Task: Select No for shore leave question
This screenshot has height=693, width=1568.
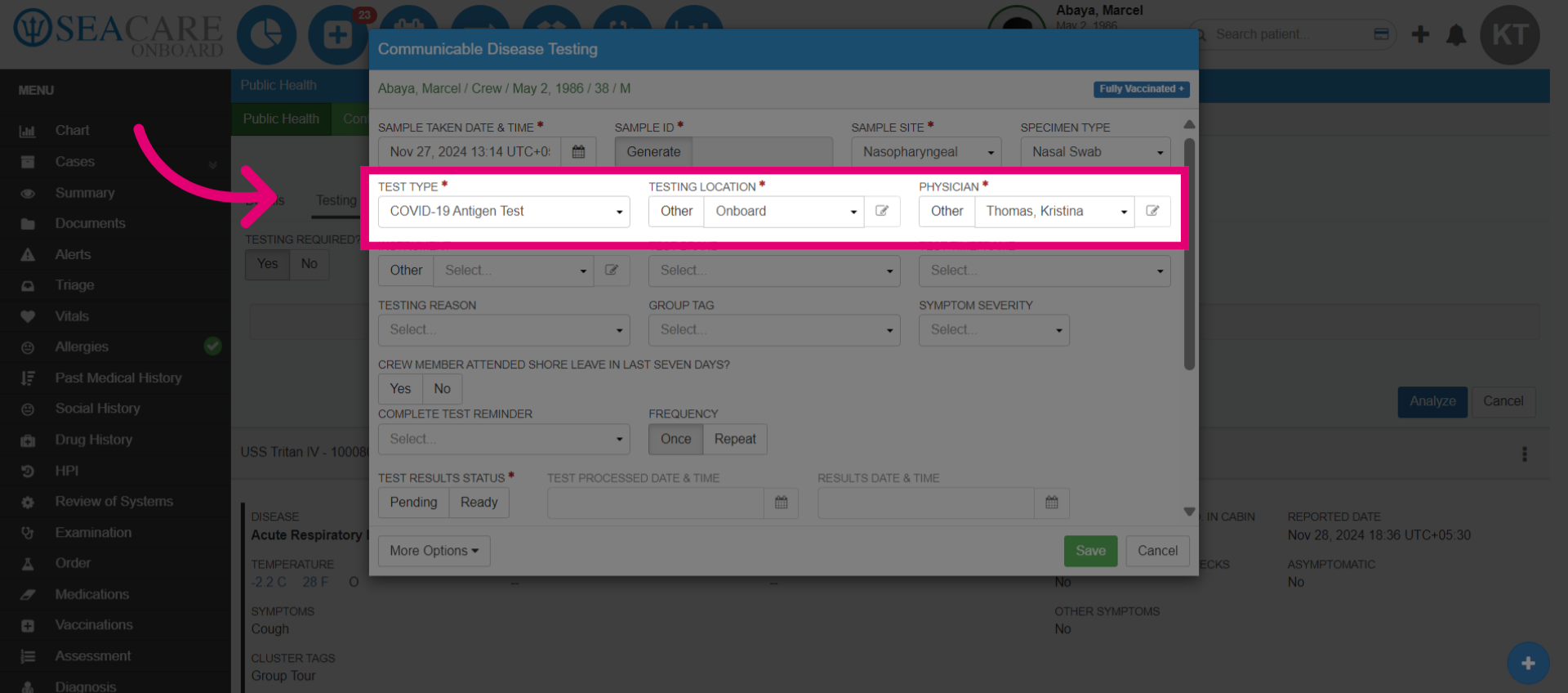Action: pos(442,389)
